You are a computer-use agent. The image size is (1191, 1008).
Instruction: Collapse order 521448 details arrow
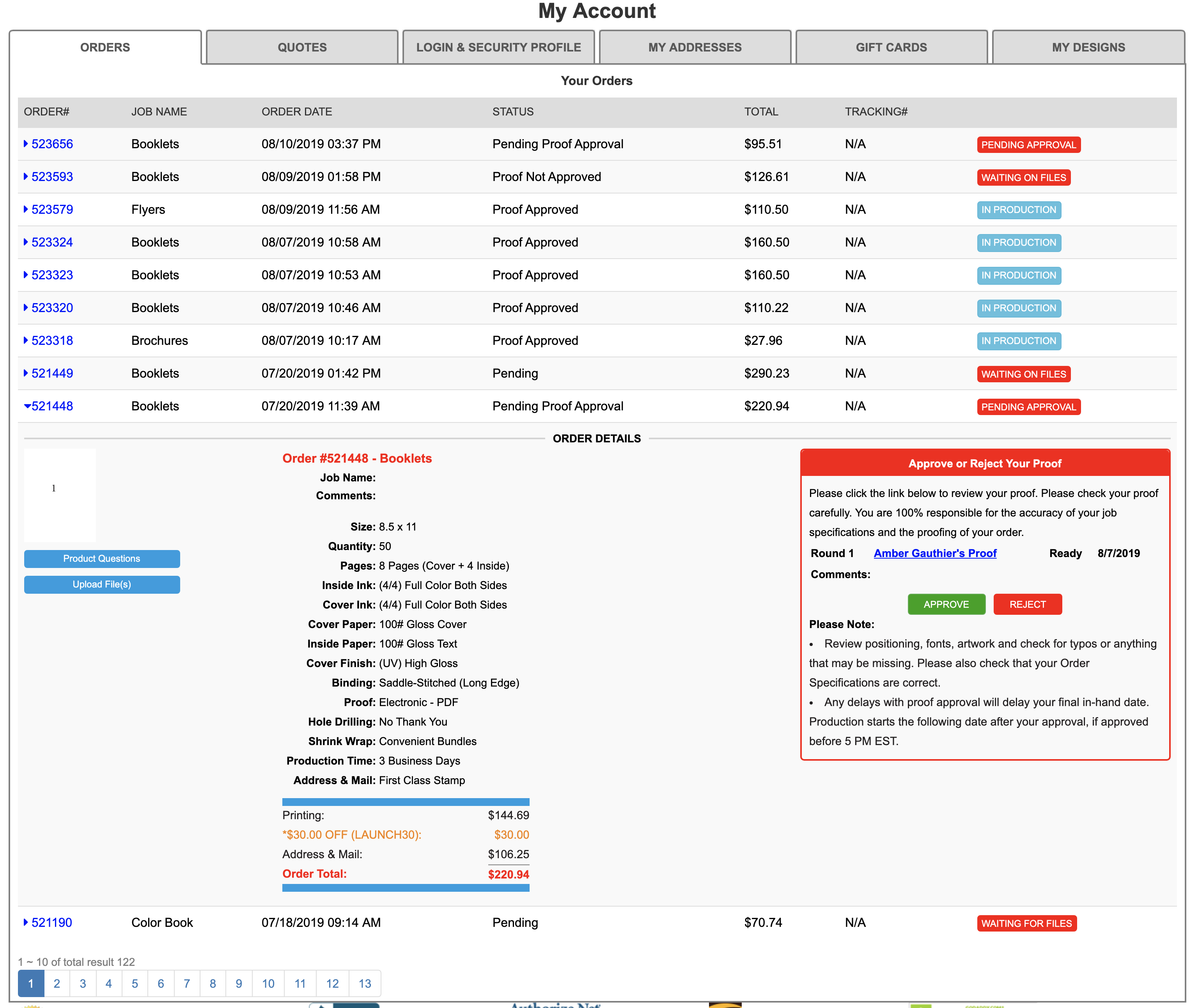(x=27, y=406)
